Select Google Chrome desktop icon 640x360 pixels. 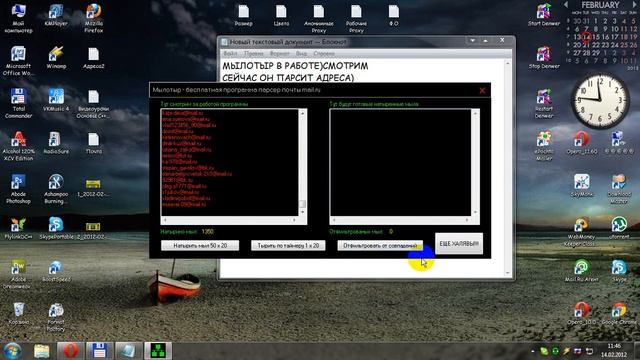click(619, 313)
